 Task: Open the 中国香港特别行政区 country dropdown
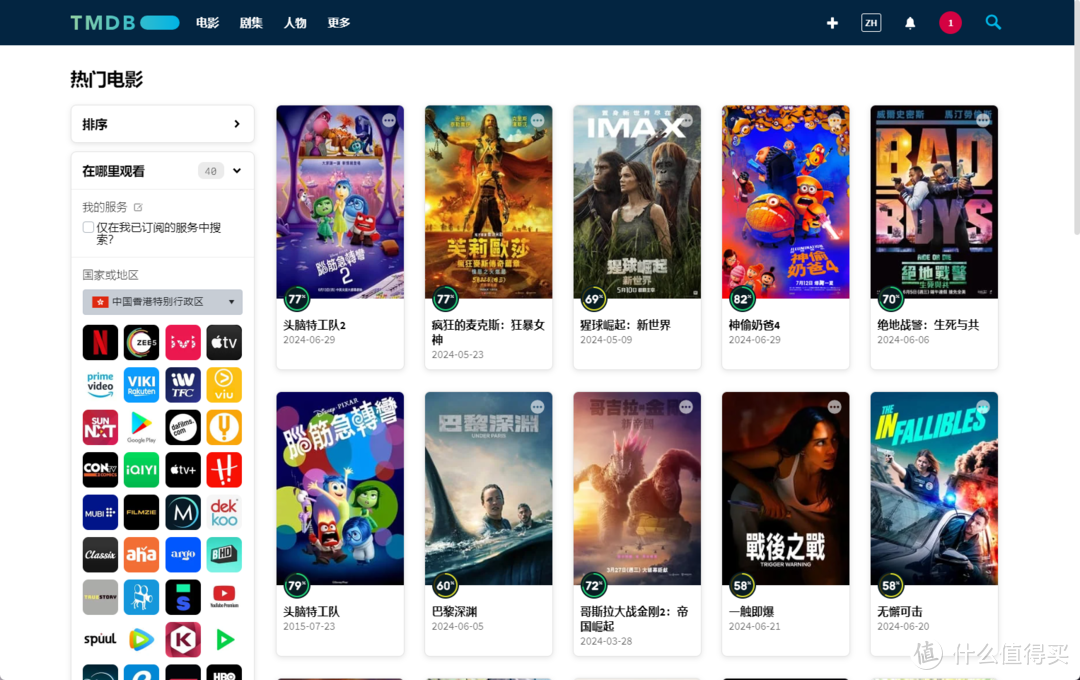tap(163, 302)
